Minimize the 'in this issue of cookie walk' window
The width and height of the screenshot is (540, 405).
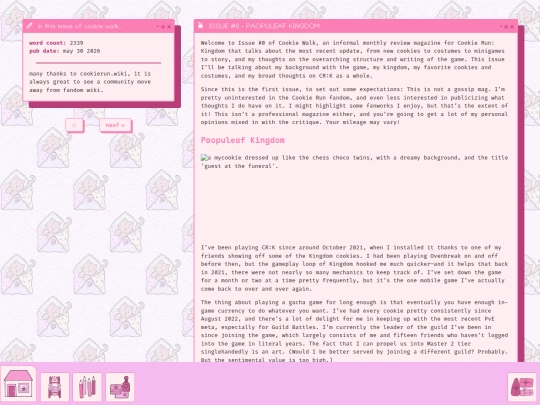pyautogui.click(x=158, y=27)
